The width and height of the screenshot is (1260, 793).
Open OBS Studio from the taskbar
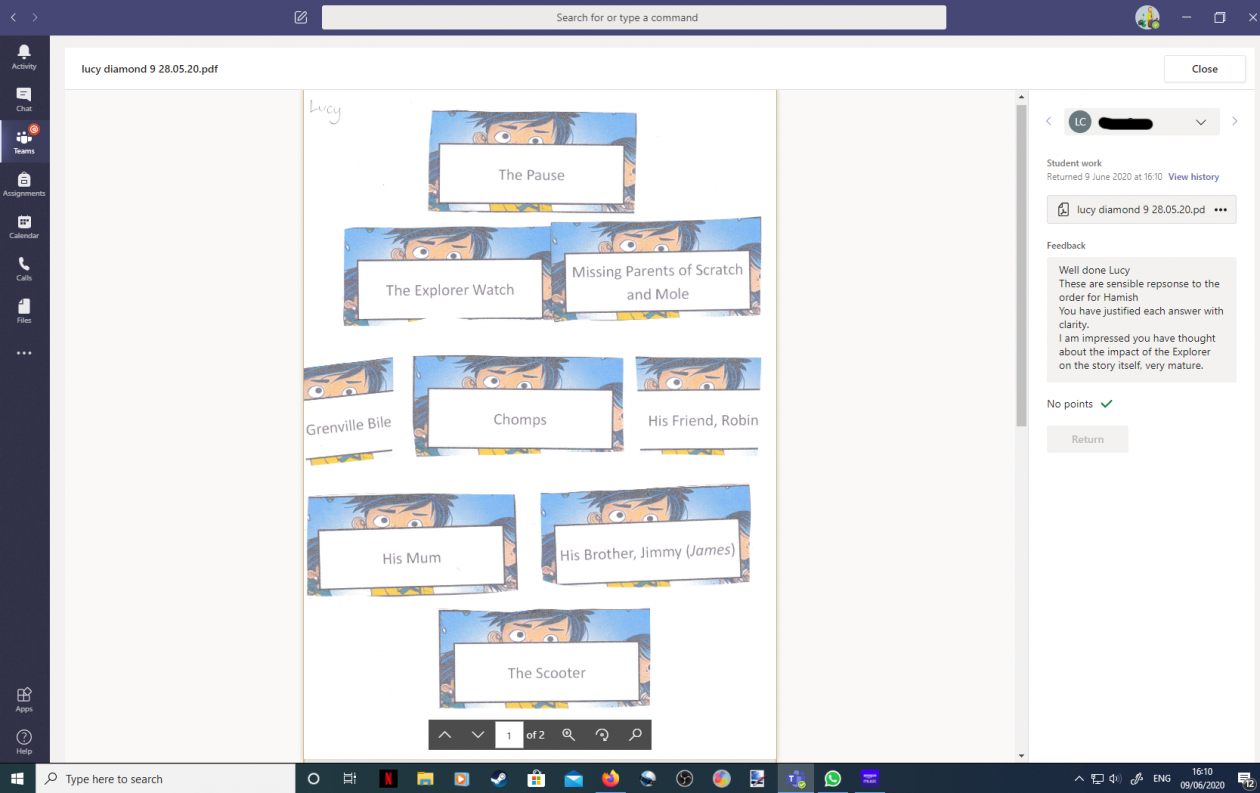tap(684, 778)
